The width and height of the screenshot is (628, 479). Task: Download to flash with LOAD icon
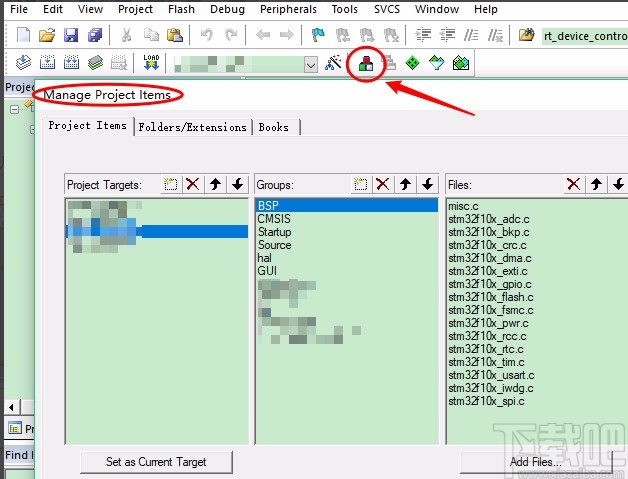tap(151, 63)
